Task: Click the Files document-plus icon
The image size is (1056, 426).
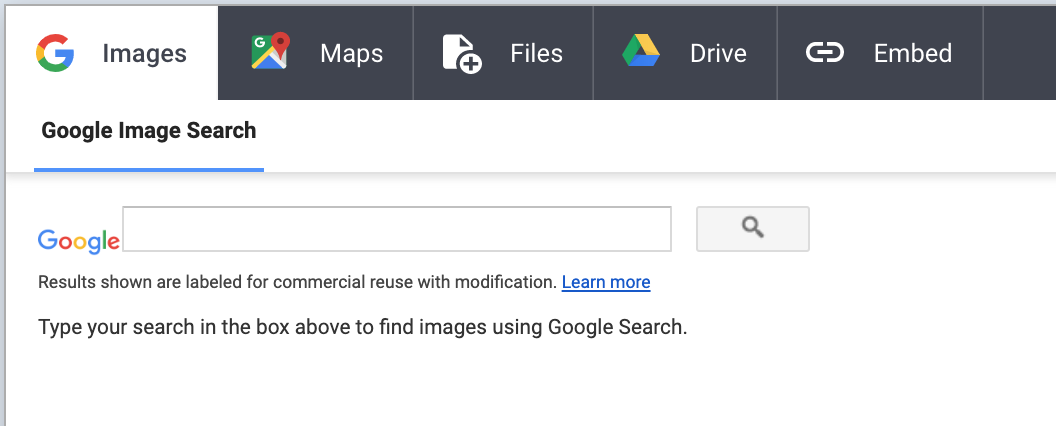Action: (461, 53)
